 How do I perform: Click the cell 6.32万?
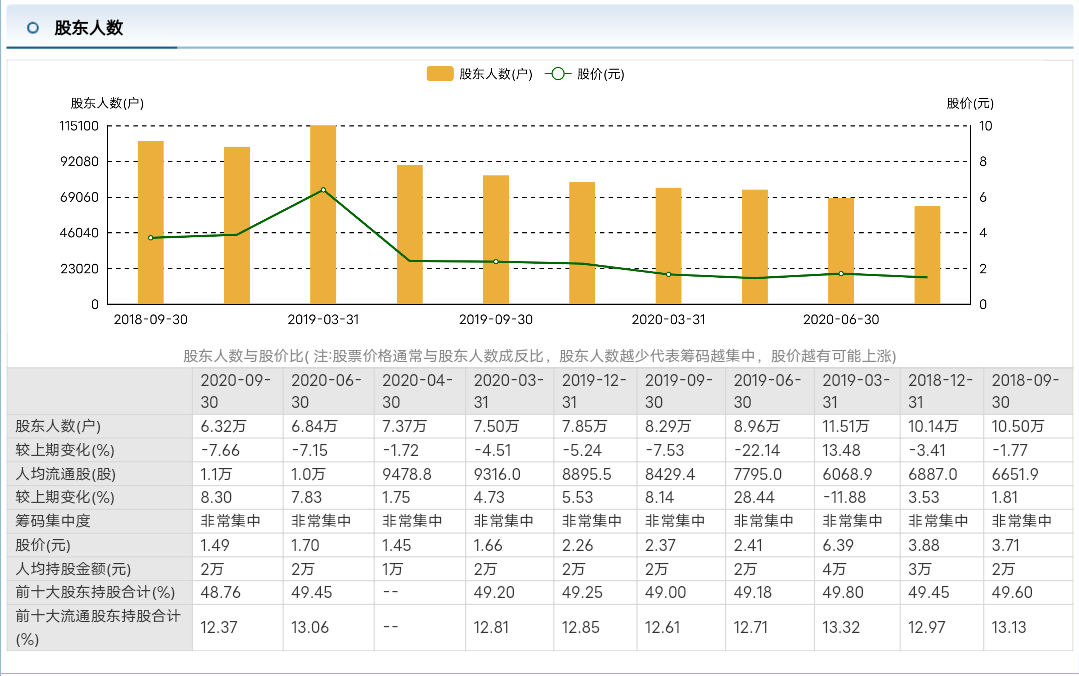[224, 426]
